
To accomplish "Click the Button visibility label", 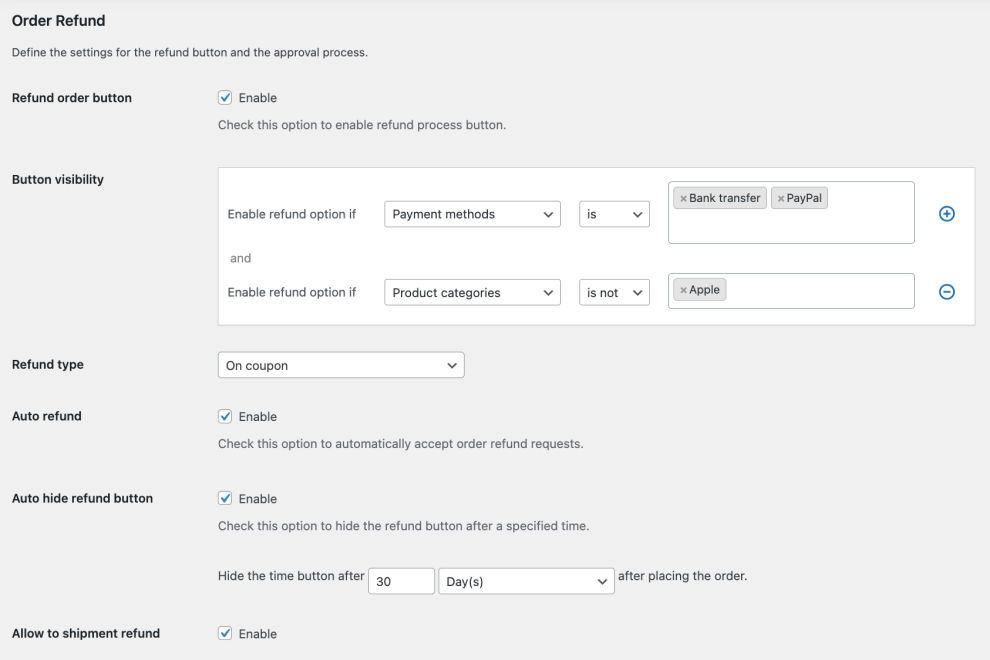I will coord(57,179).
